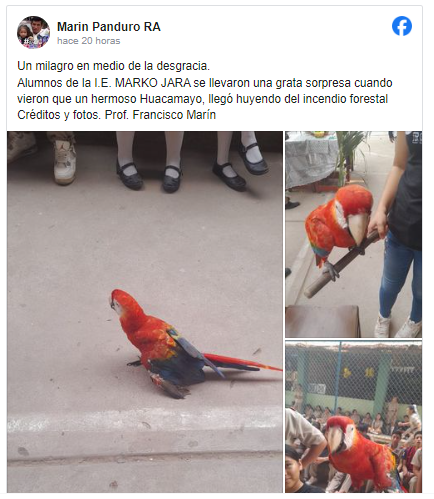
Task: Click the Facebook logo icon
Action: click(402, 26)
